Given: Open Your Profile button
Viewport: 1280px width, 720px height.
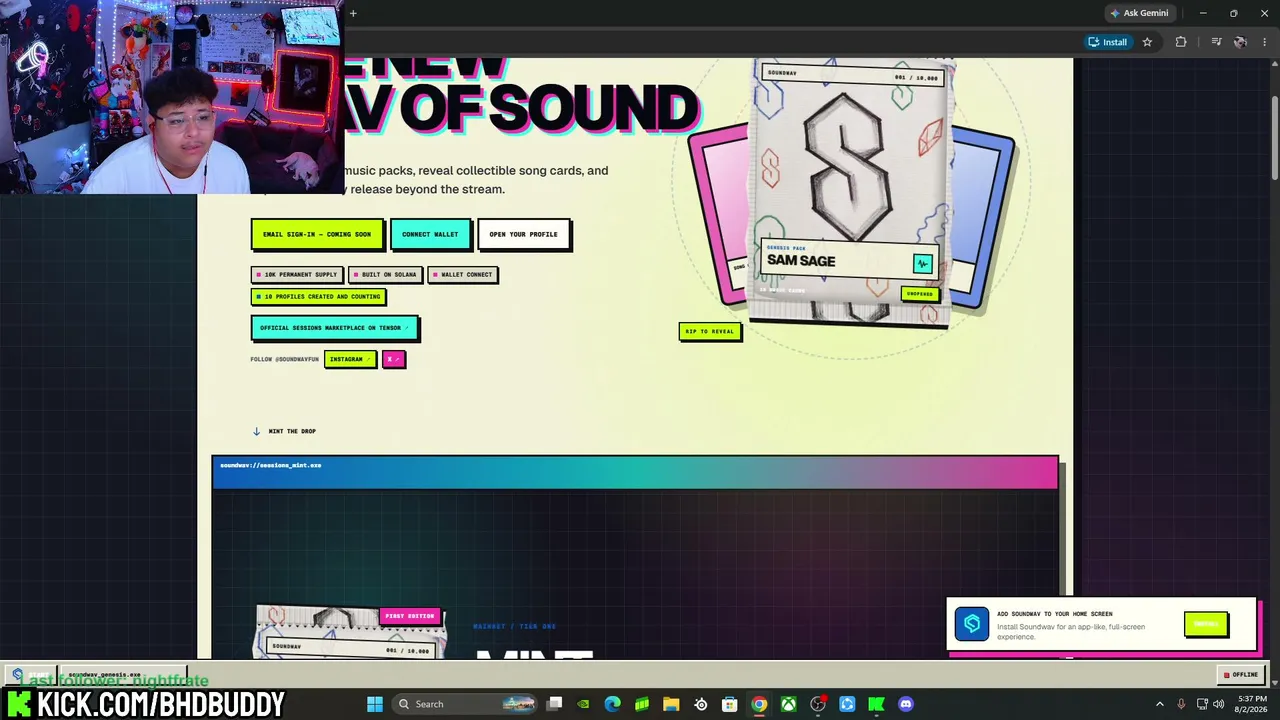Looking at the screenshot, I should [524, 234].
